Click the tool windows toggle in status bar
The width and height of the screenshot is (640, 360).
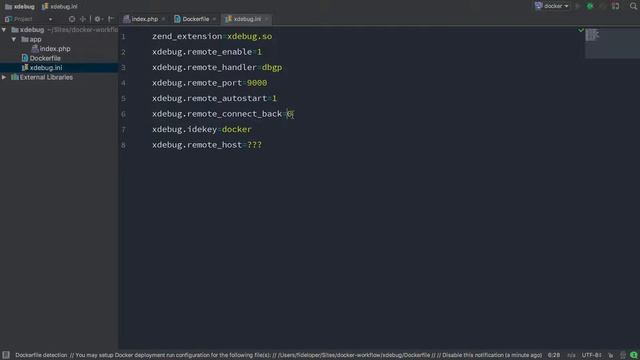6,355
